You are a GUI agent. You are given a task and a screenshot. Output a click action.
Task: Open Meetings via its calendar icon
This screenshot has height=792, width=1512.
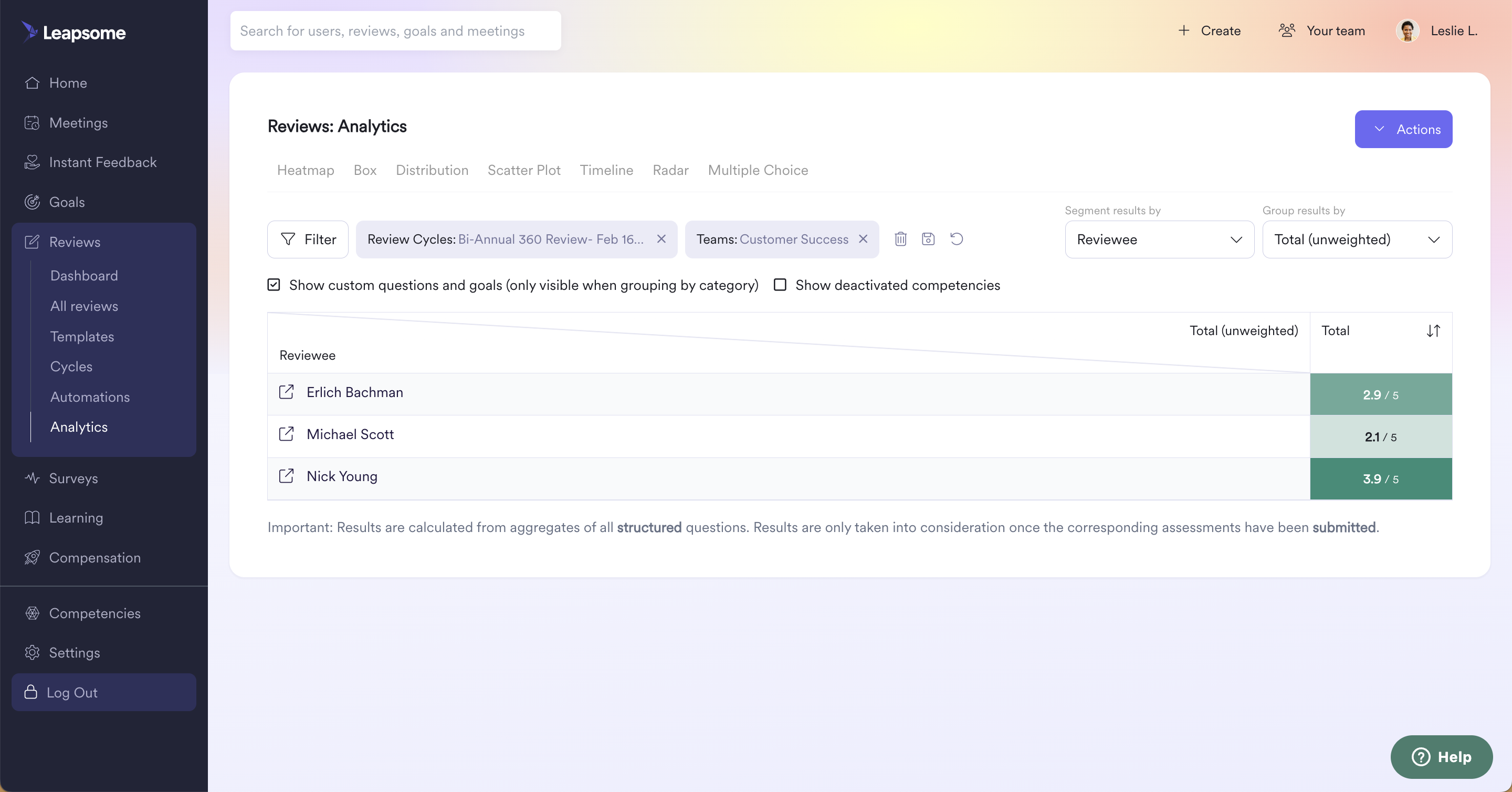(x=32, y=123)
